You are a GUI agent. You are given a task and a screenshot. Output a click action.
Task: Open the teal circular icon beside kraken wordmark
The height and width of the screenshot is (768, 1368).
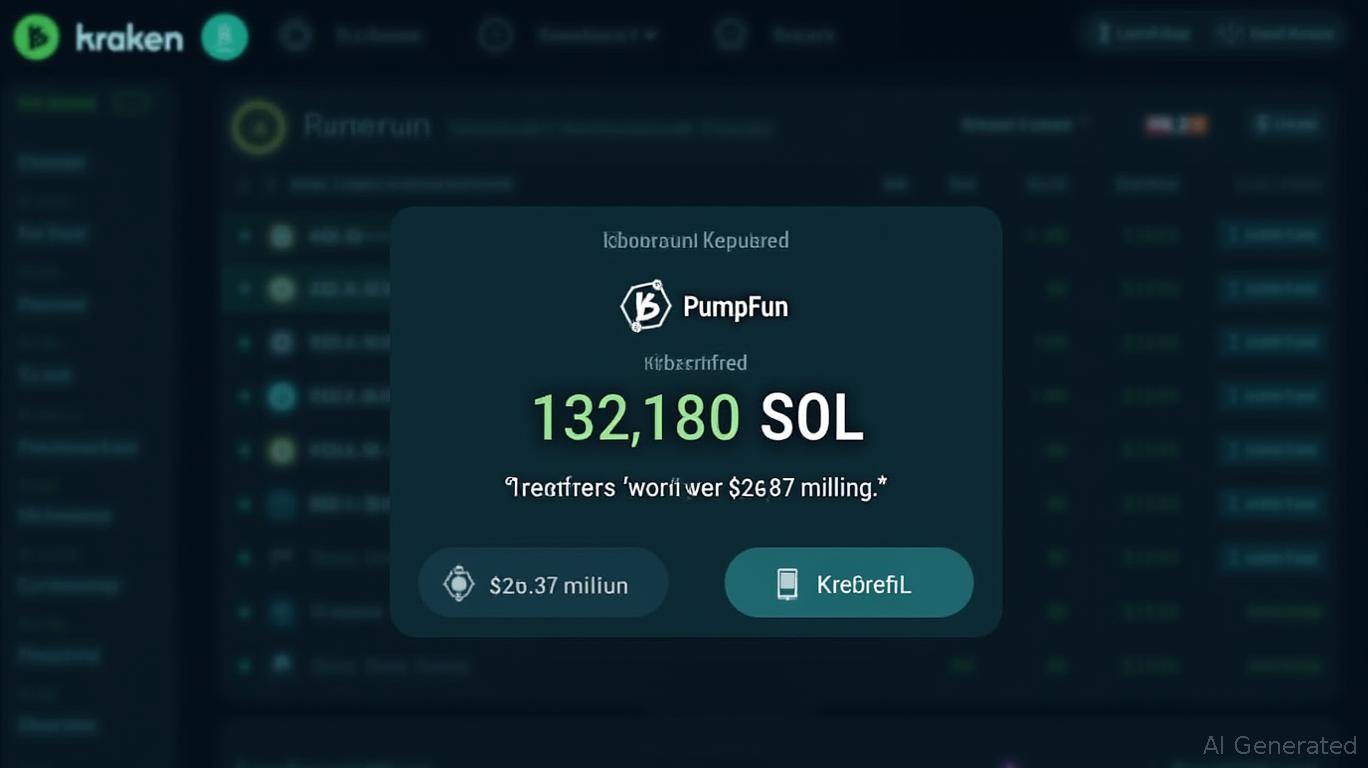(225, 37)
